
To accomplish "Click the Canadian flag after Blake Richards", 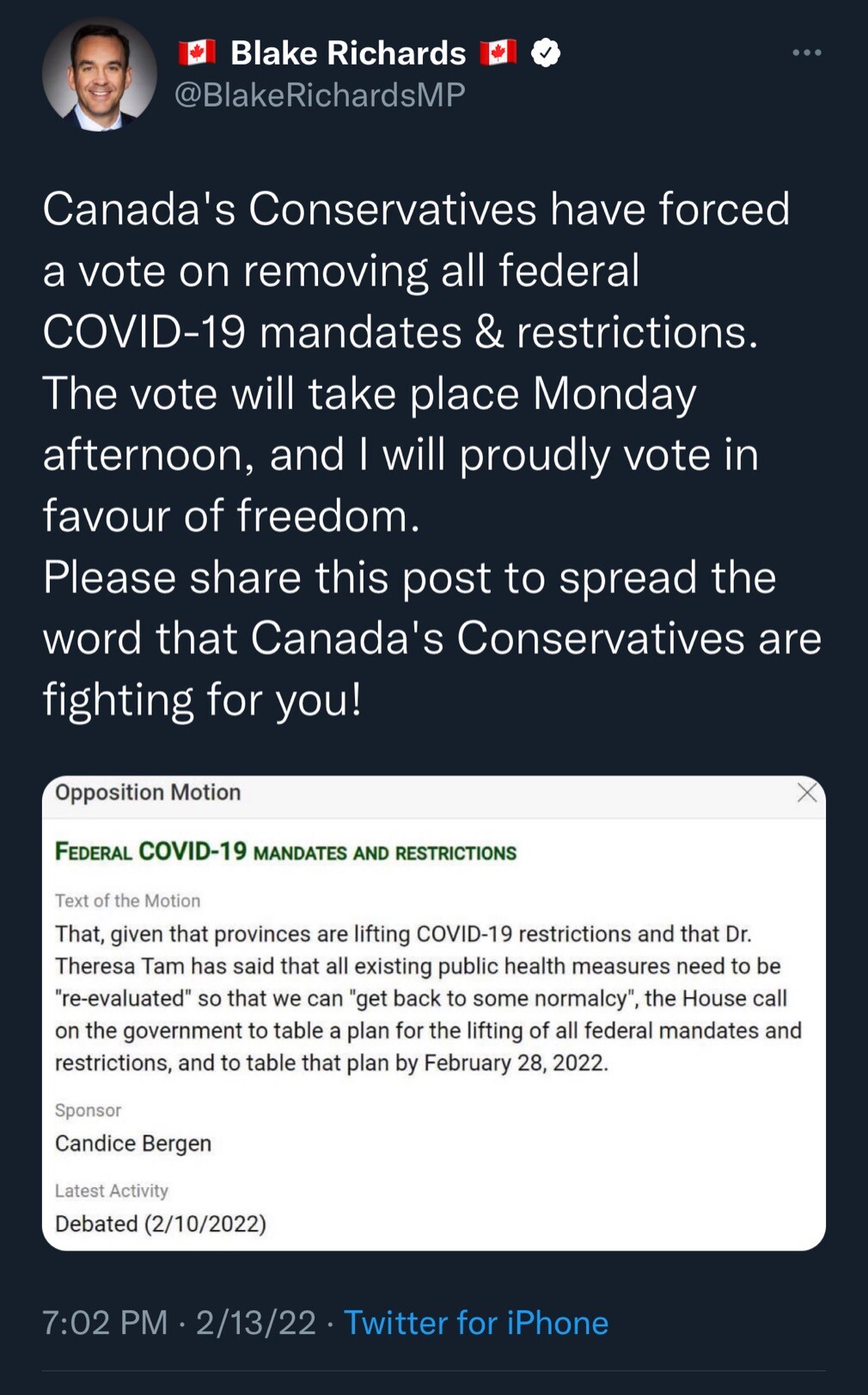I will click(498, 53).
